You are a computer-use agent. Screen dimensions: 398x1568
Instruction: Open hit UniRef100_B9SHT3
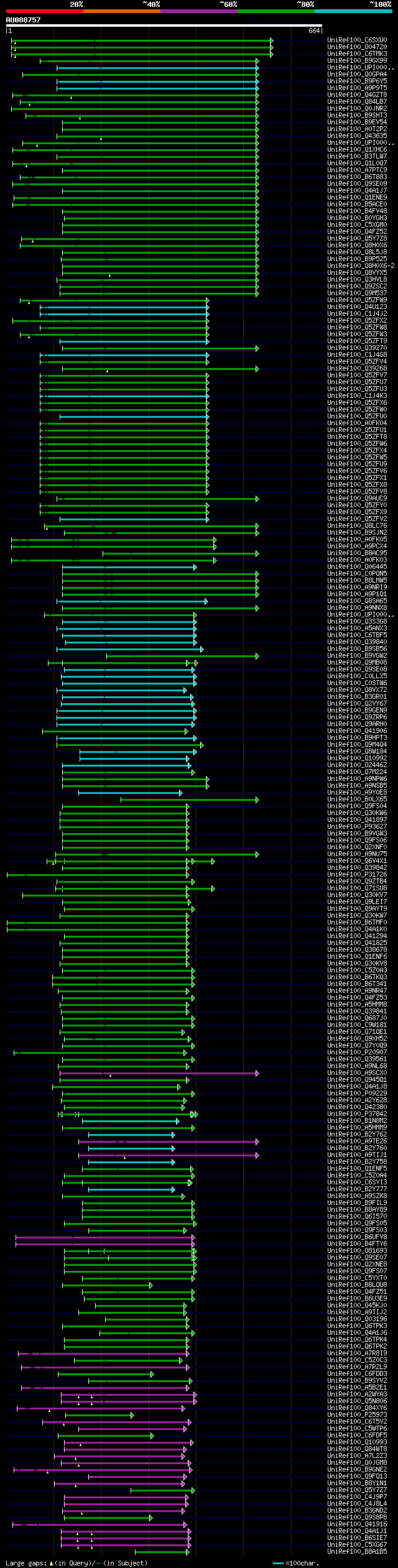pyautogui.click(x=357, y=116)
